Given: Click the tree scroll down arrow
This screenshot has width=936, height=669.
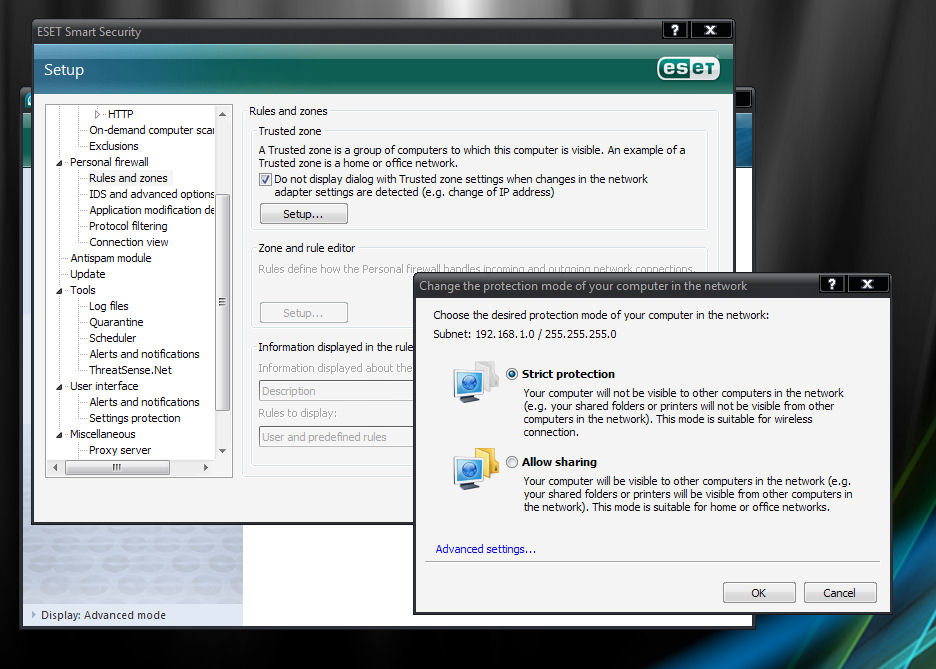Looking at the screenshot, I should pyautogui.click(x=223, y=451).
